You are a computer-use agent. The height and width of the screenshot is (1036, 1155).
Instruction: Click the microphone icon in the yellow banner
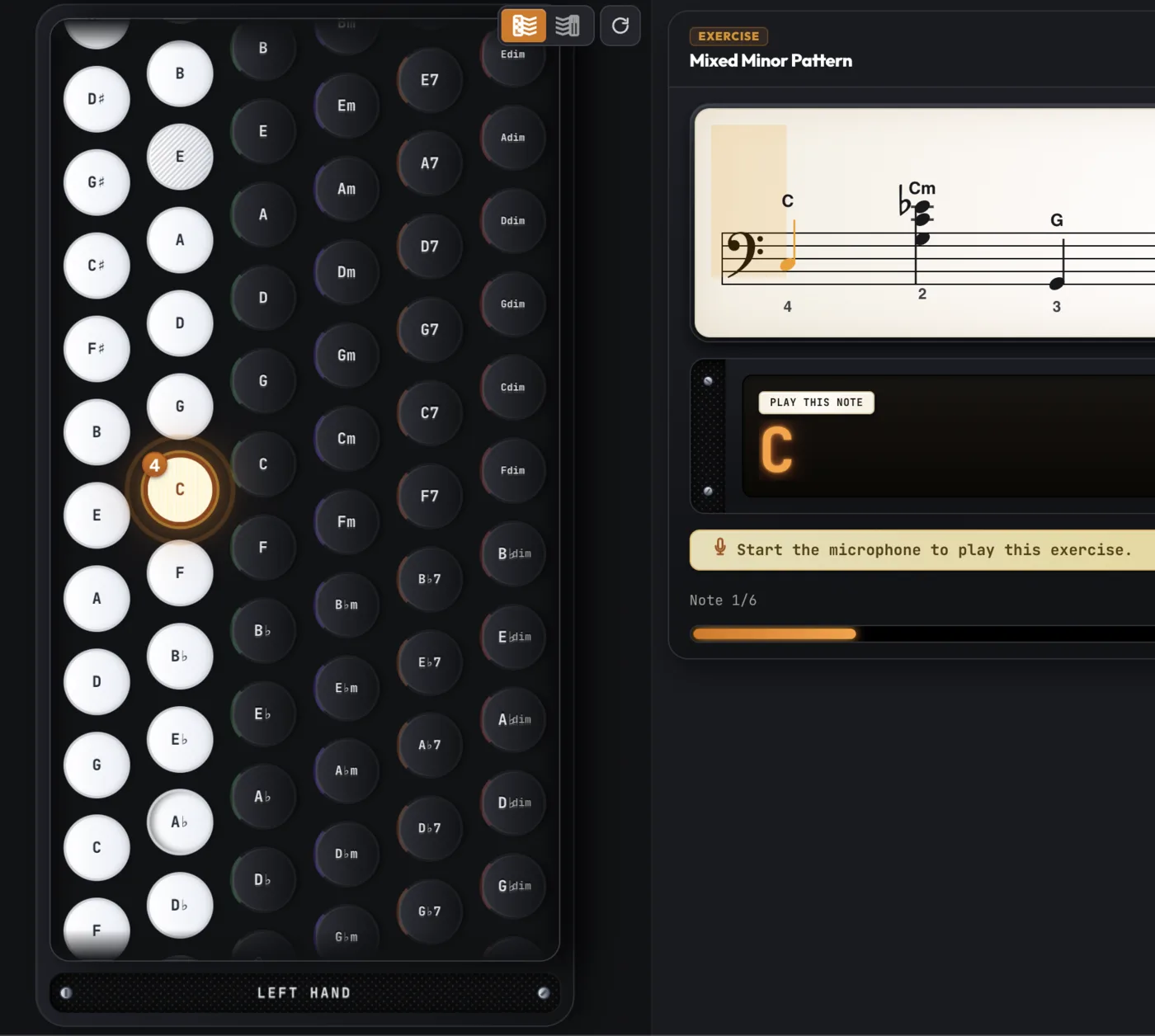click(x=720, y=548)
